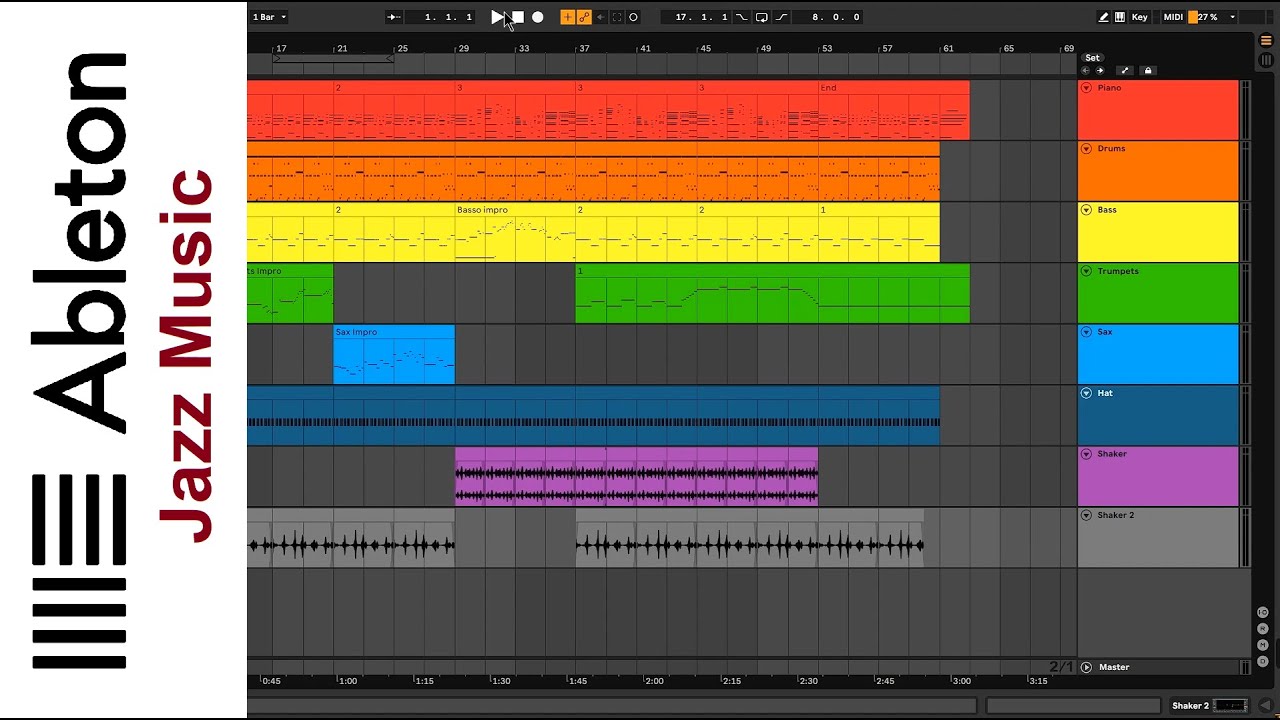Jump to the Previous Locator arrow
The height and width of the screenshot is (720, 1280).
pyautogui.click(x=1086, y=71)
